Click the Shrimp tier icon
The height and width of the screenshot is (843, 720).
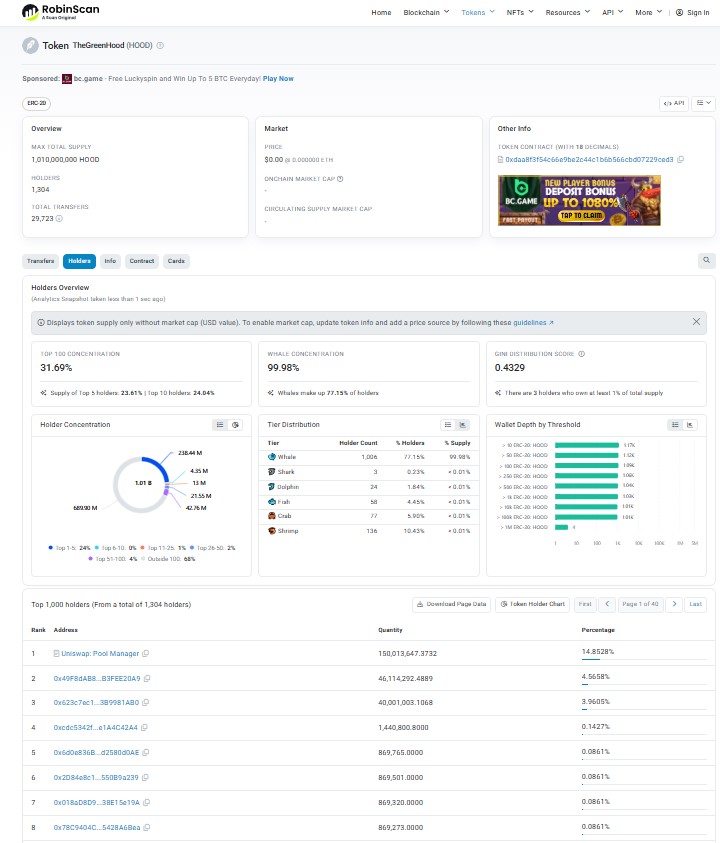click(x=272, y=531)
